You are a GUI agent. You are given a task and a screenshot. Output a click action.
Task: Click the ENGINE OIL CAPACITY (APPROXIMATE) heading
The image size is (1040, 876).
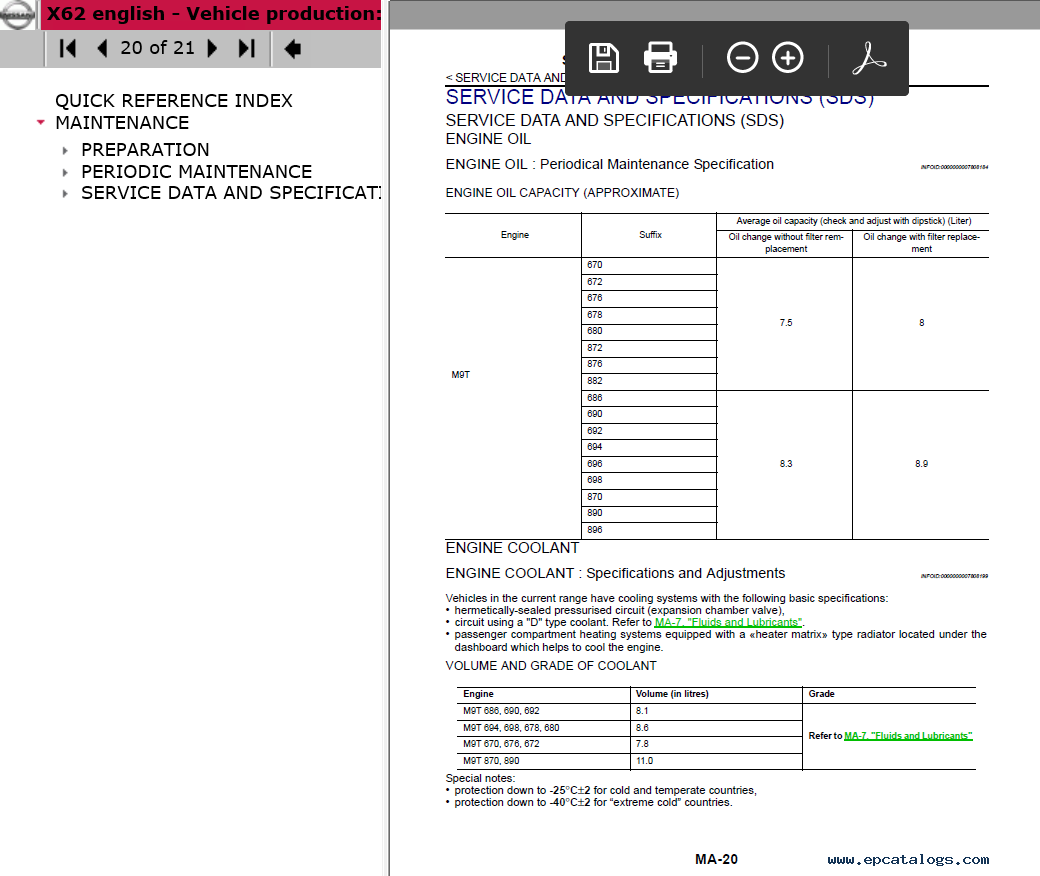click(562, 193)
